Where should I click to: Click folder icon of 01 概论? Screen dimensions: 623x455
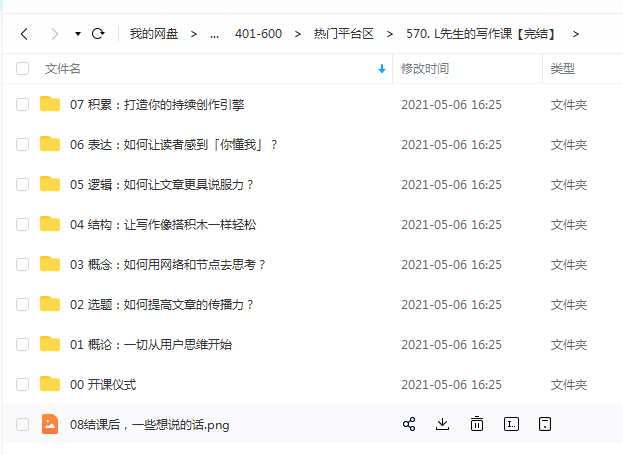coord(50,343)
